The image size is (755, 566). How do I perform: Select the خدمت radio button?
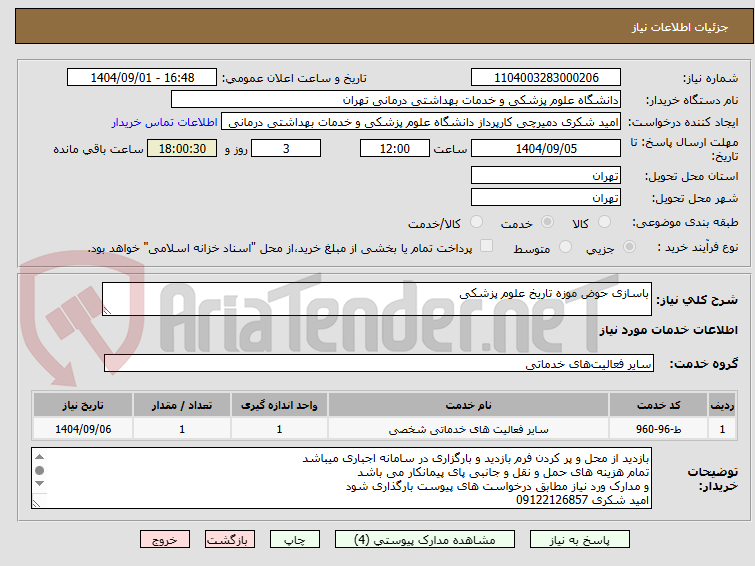(x=547, y=222)
